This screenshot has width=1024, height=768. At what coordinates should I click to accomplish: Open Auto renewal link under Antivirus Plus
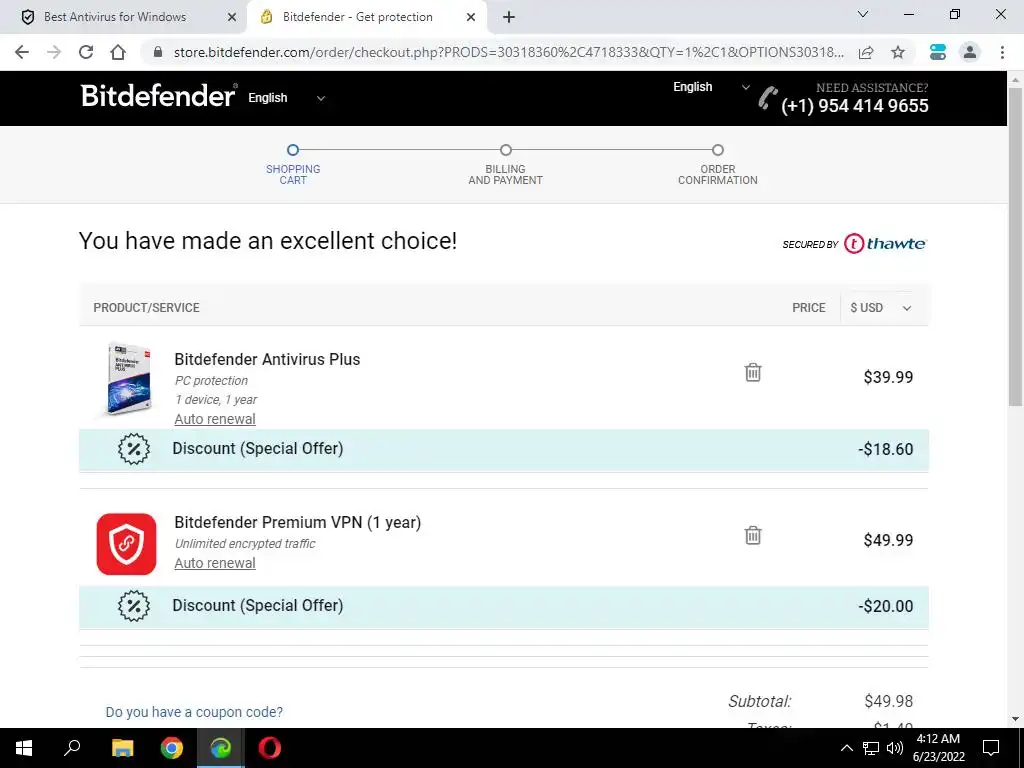coord(215,419)
